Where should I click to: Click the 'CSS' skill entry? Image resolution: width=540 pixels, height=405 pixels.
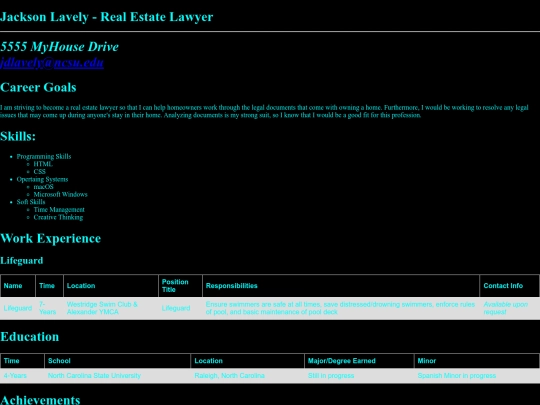coord(40,172)
